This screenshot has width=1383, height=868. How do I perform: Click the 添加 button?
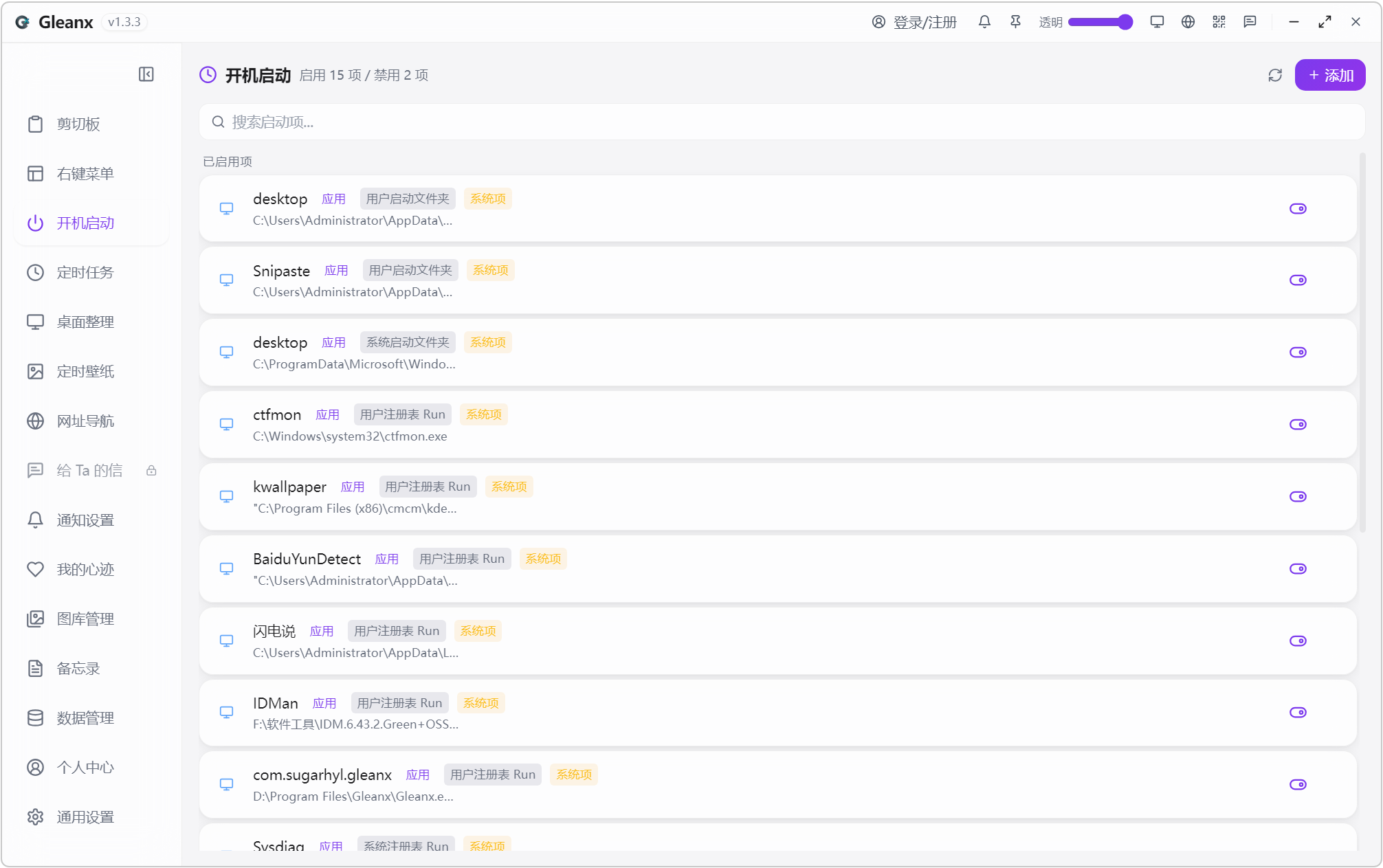tap(1330, 75)
